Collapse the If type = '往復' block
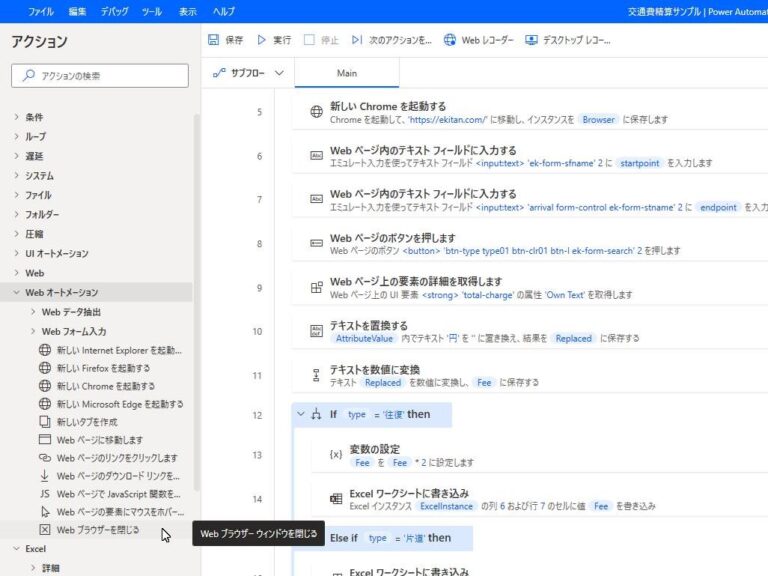Image resolution: width=768 pixels, height=576 pixels. tap(301, 414)
